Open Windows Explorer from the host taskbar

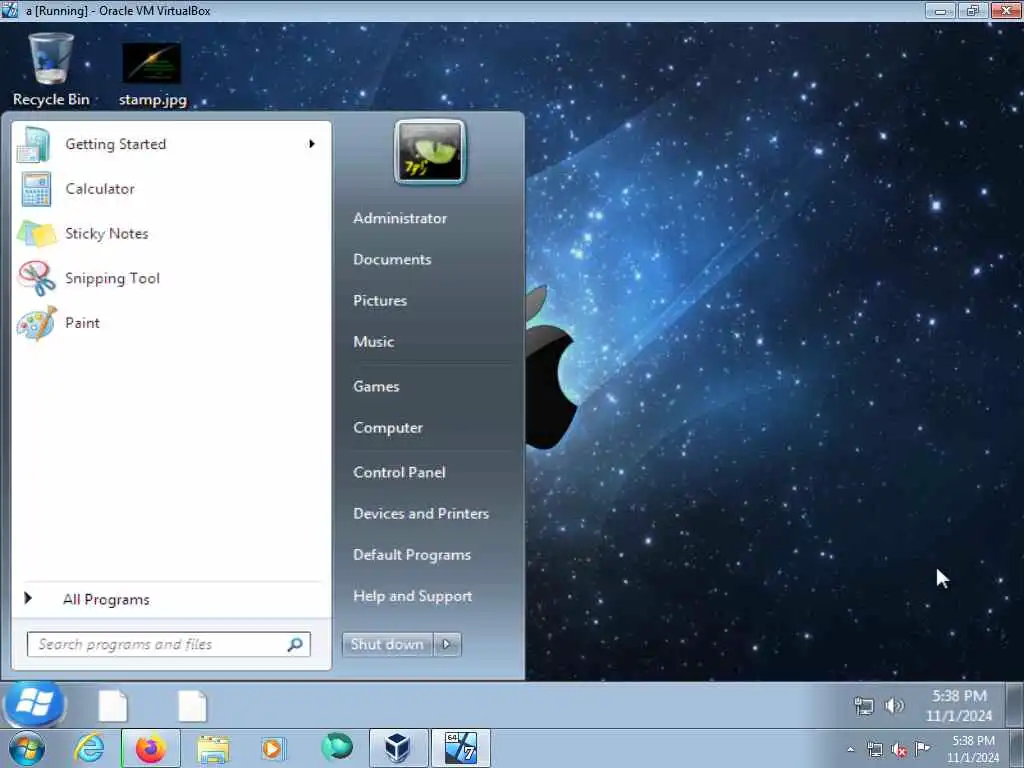pyautogui.click(x=213, y=749)
